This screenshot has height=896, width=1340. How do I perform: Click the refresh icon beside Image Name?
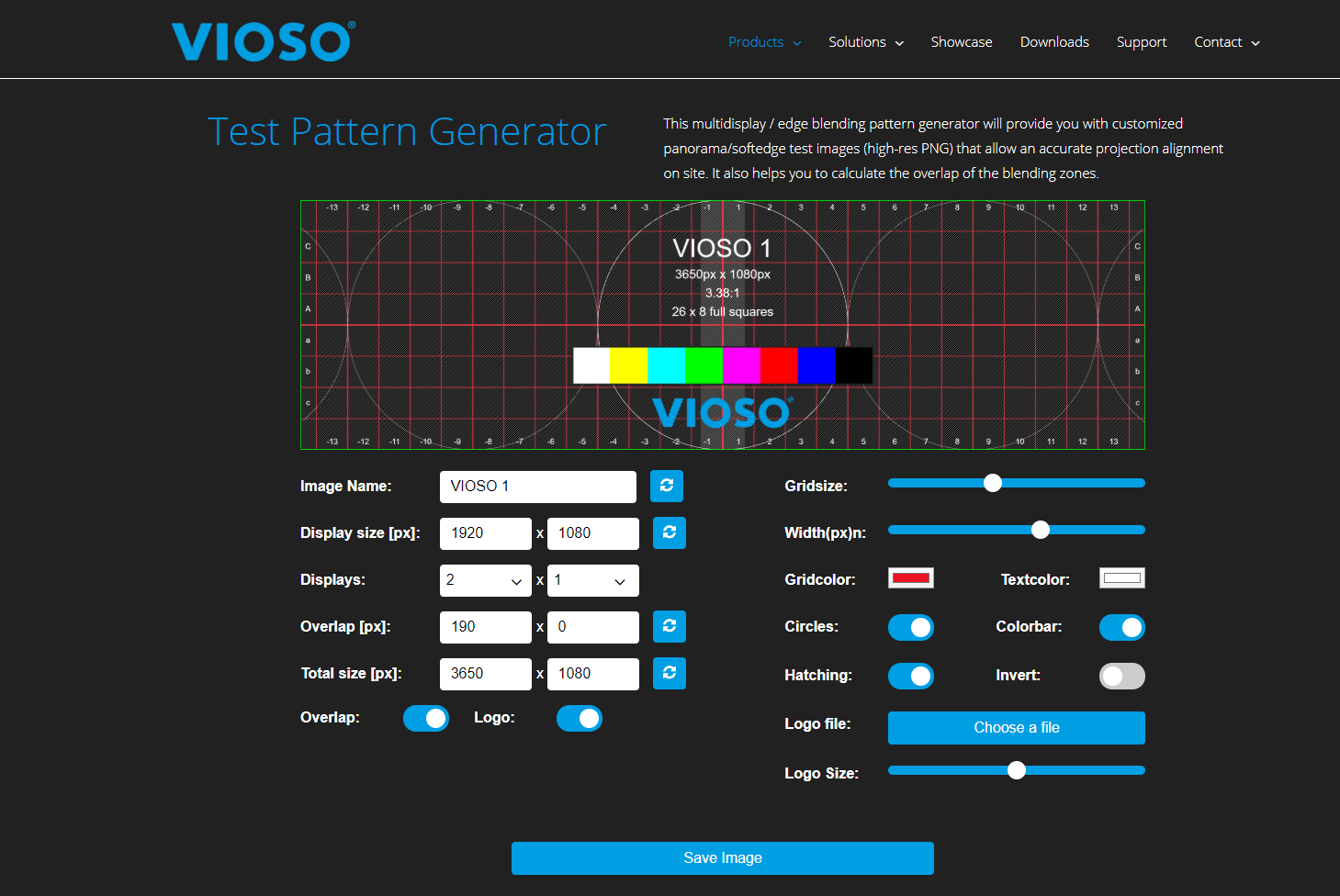pyautogui.click(x=666, y=486)
